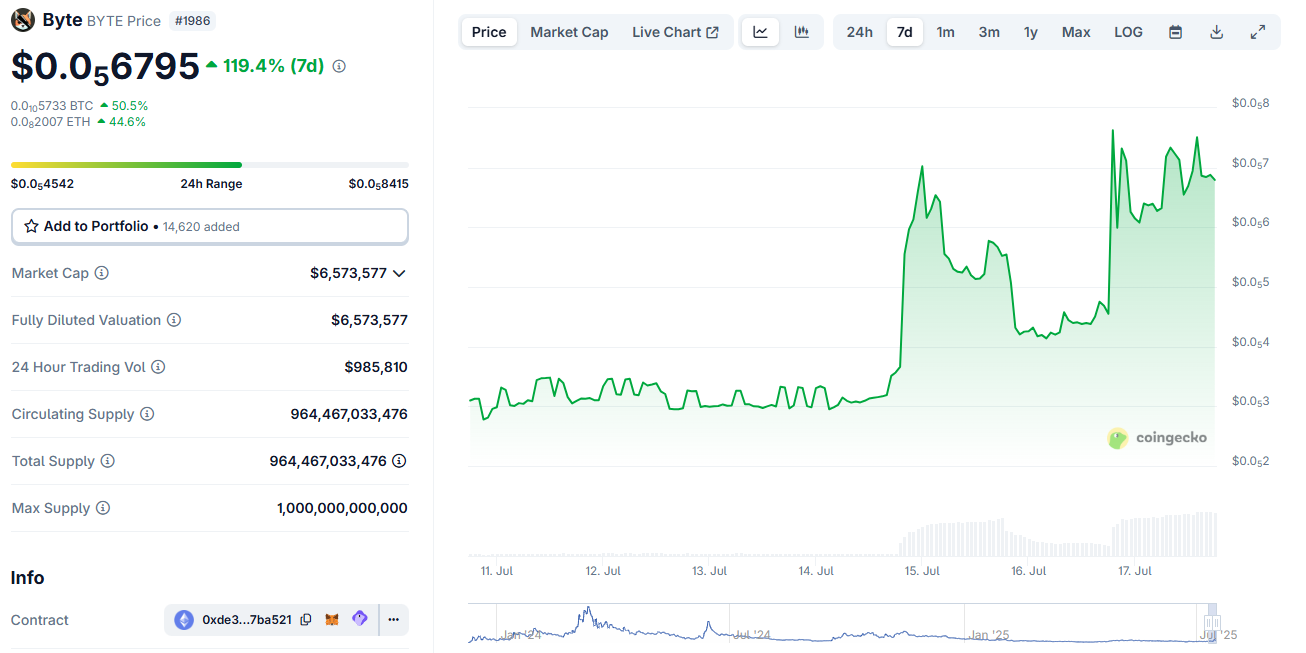
Task: Expand chart to fullscreen
Action: [1258, 32]
